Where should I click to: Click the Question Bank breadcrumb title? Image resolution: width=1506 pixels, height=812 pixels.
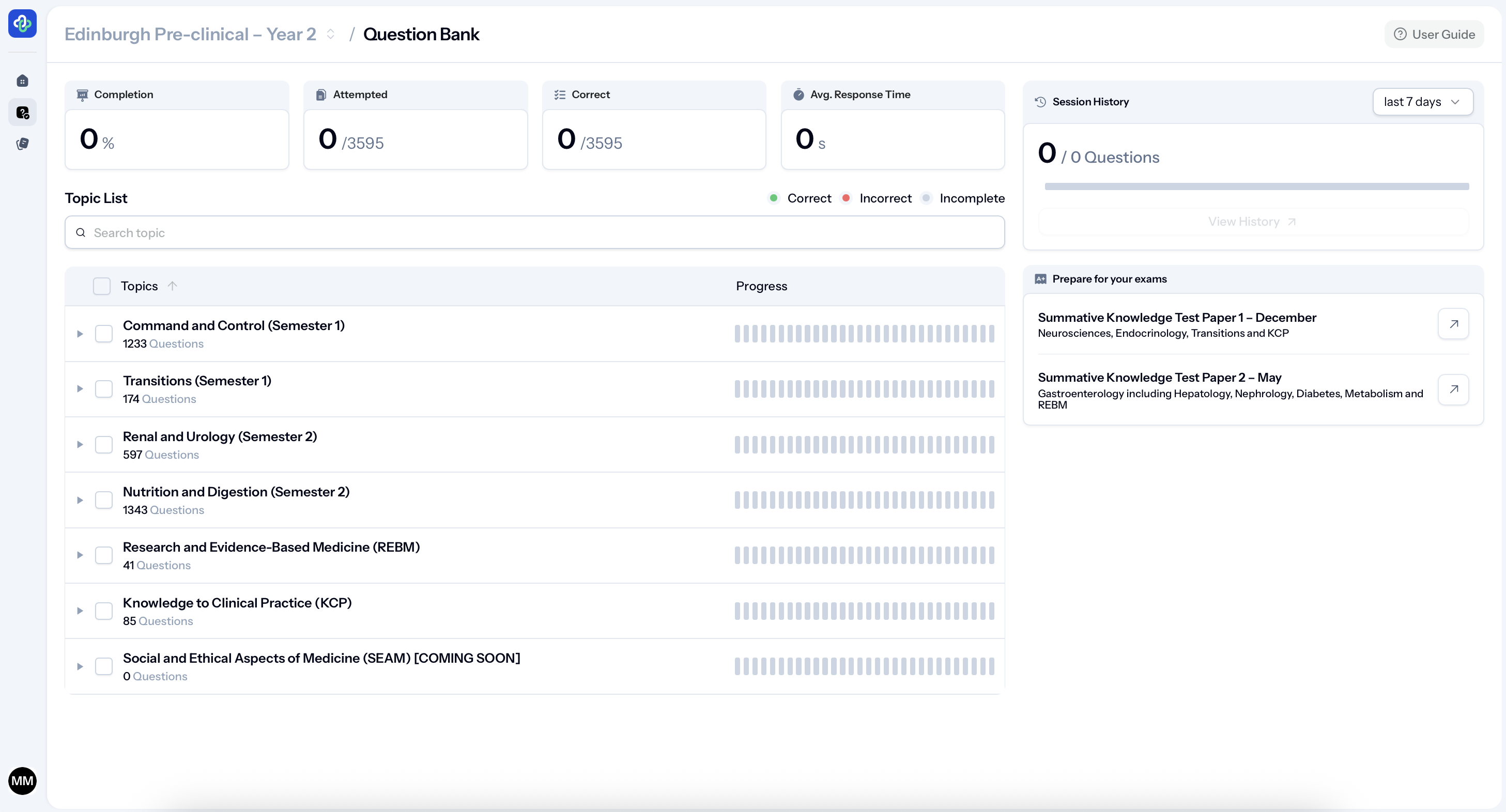[x=421, y=35]
